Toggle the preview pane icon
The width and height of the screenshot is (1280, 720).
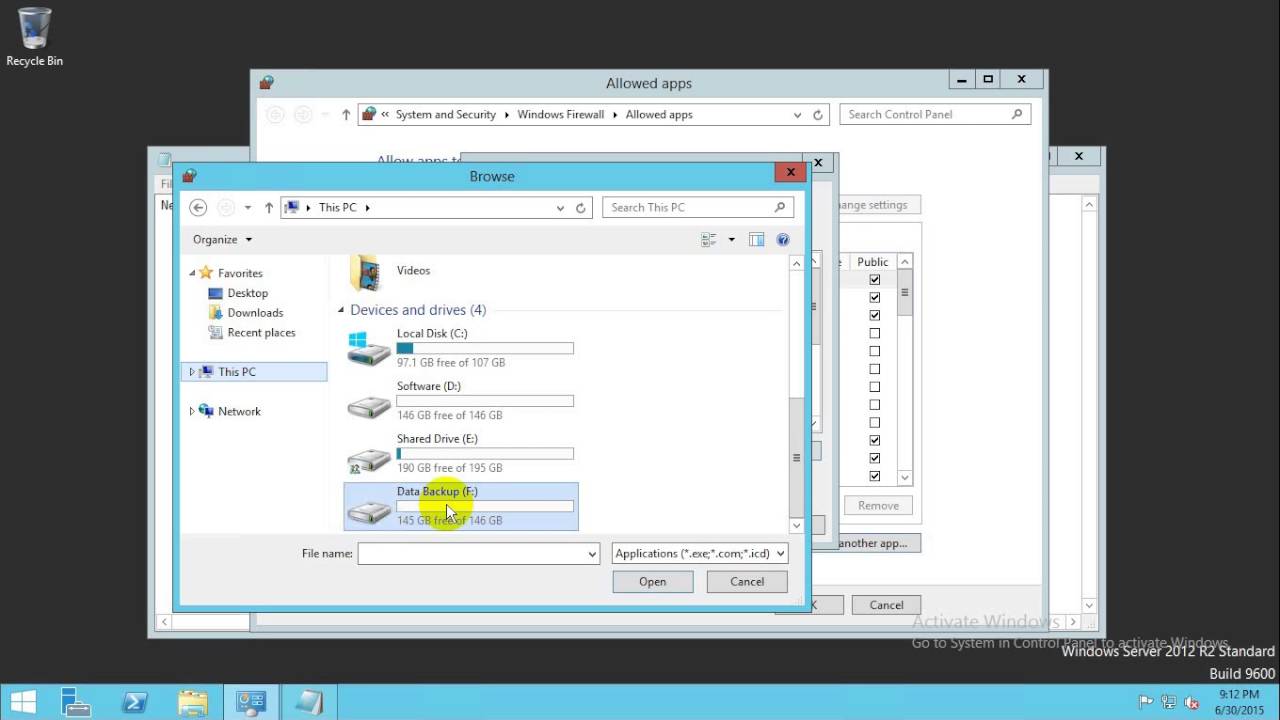[x=756, y=239]
